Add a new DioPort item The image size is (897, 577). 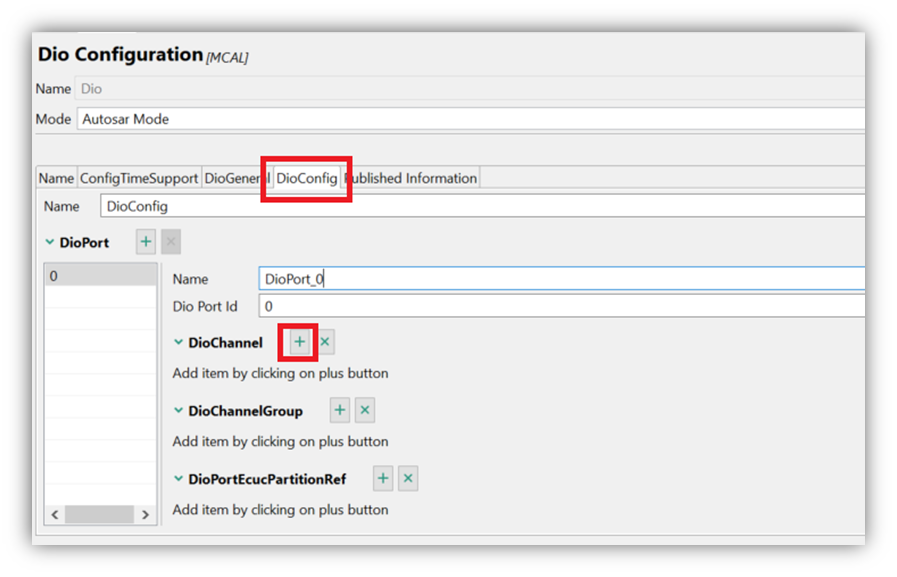click(x=146, y=242)
